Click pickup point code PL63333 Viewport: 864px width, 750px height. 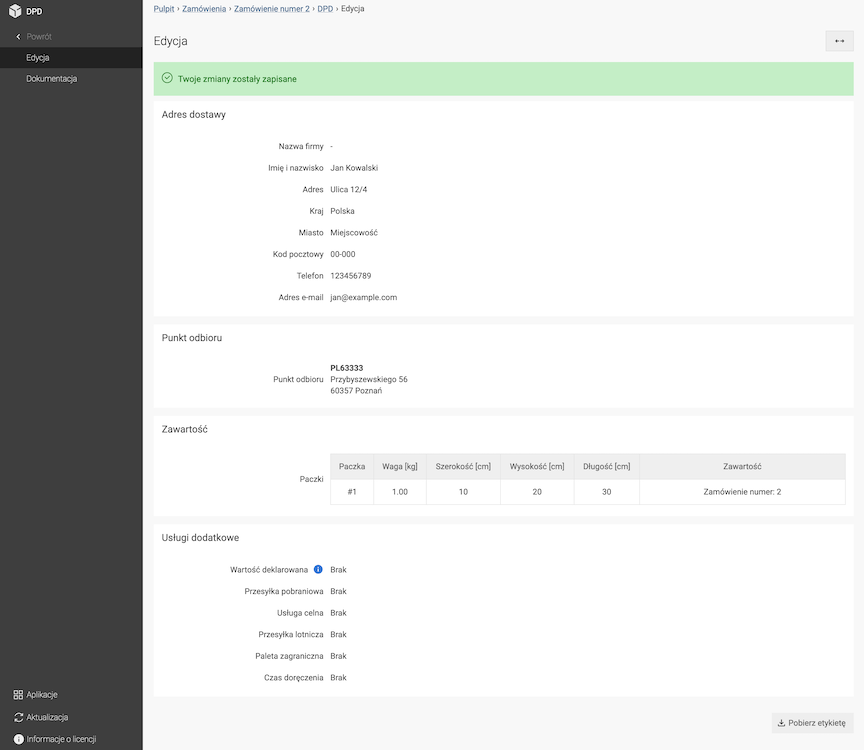coord(347,368)
